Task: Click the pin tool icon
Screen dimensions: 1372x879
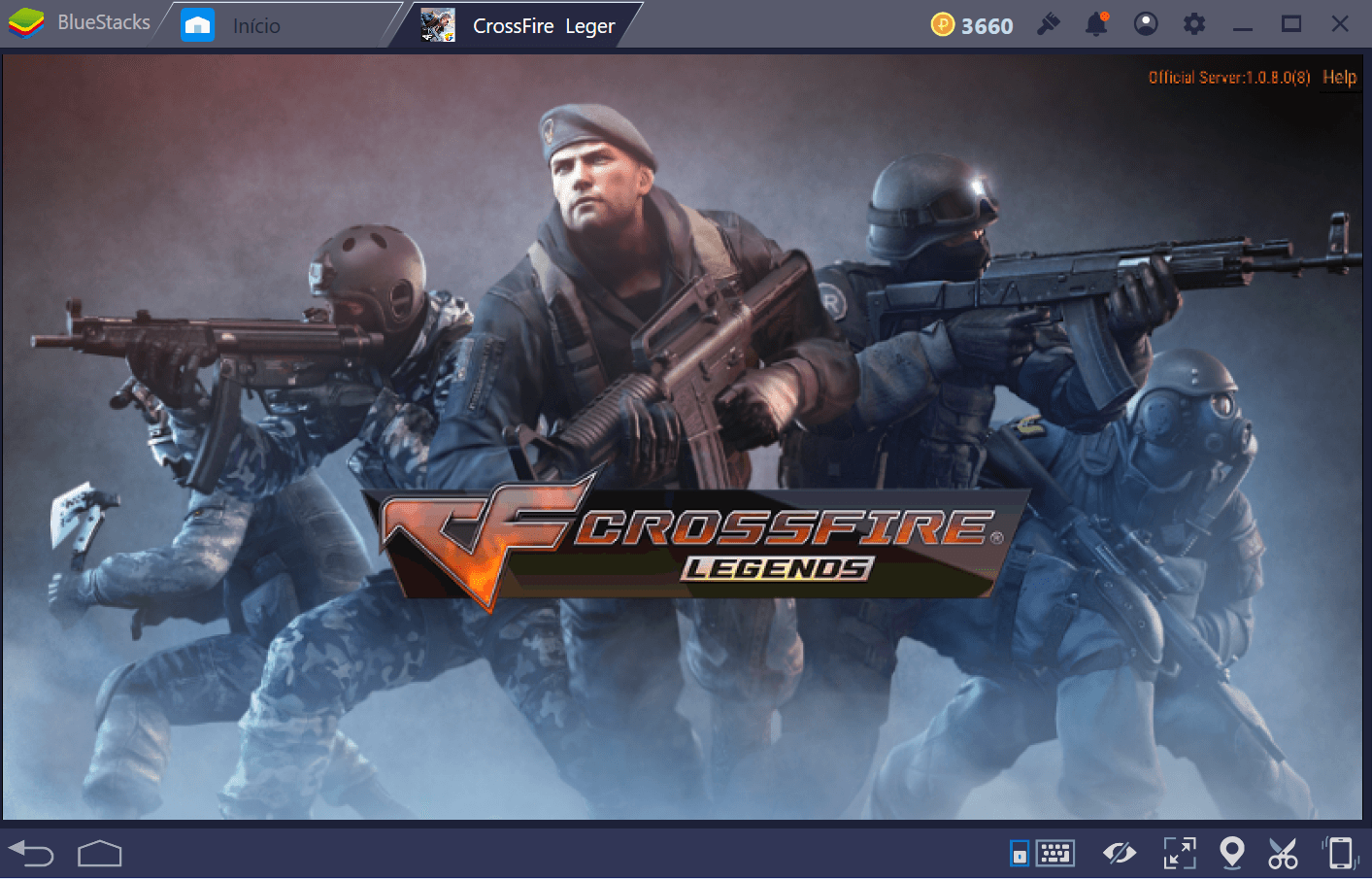Action: [x=1048, y=24]
